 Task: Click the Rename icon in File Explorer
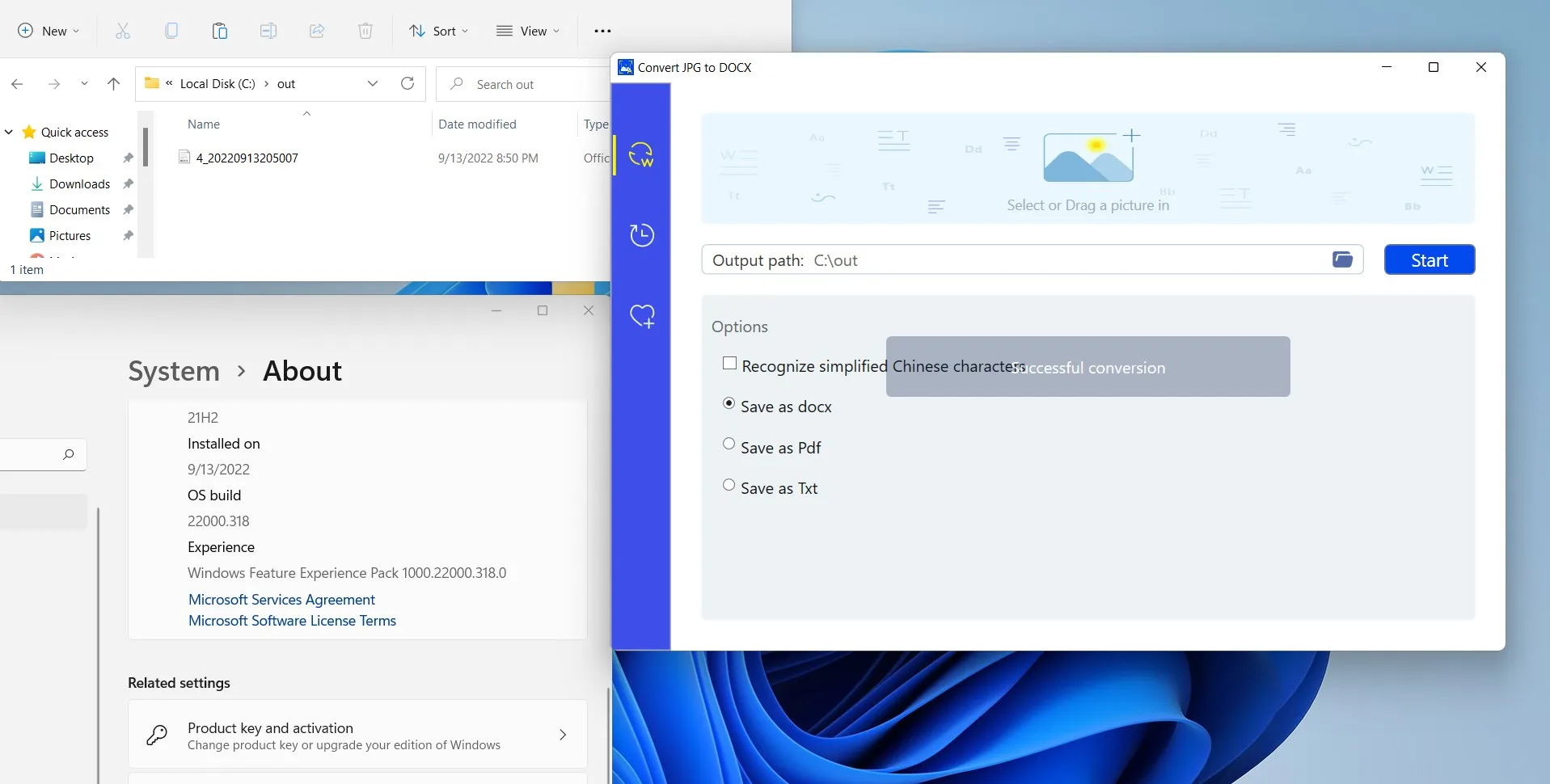tap(268, 31)
